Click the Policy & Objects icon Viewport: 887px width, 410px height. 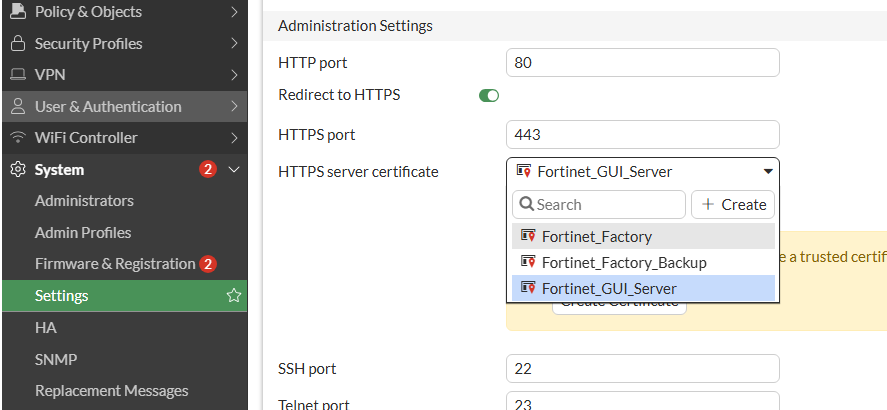pos(19,11)
